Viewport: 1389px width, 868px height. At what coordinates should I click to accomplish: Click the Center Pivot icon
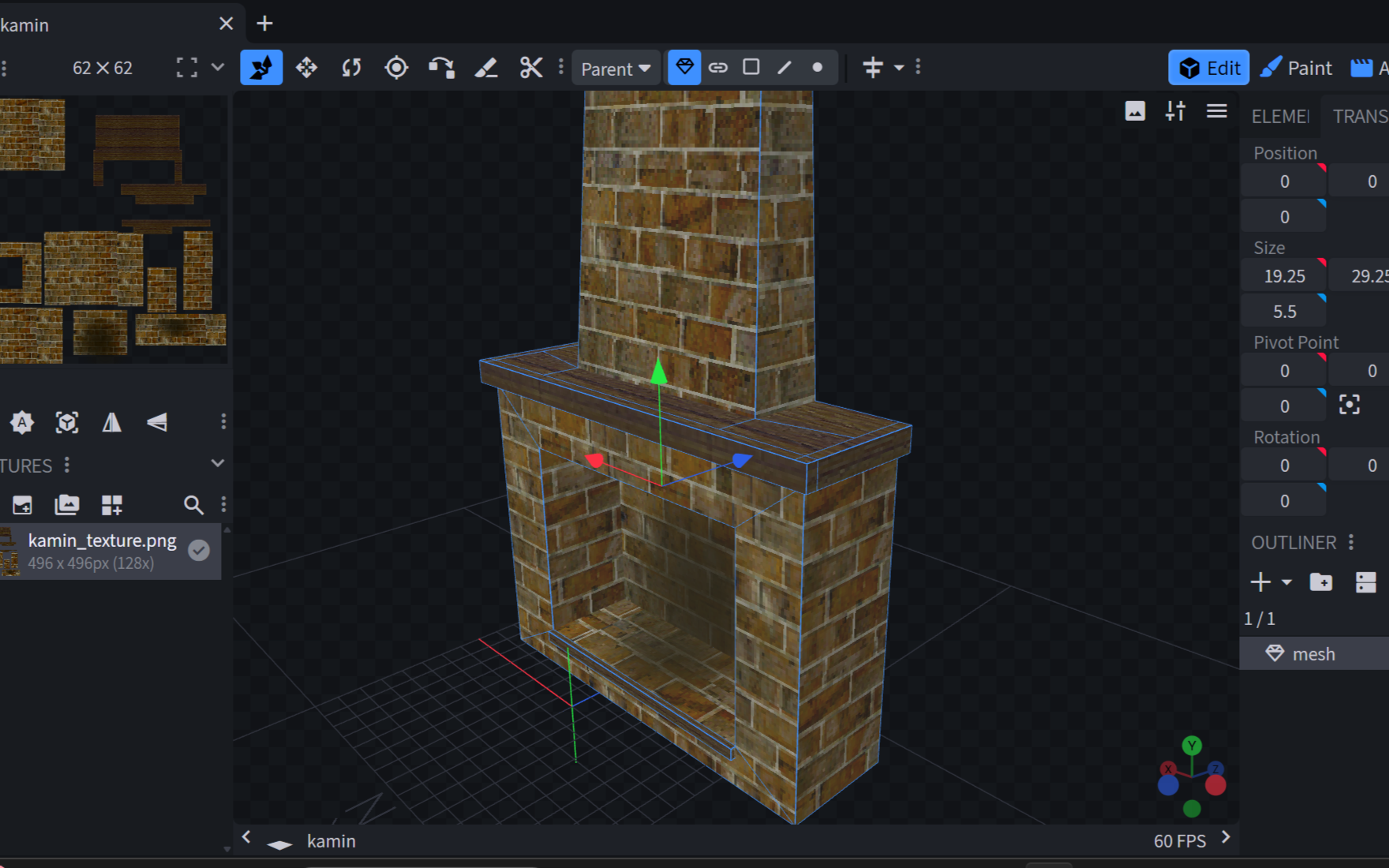pos(1350,405)
